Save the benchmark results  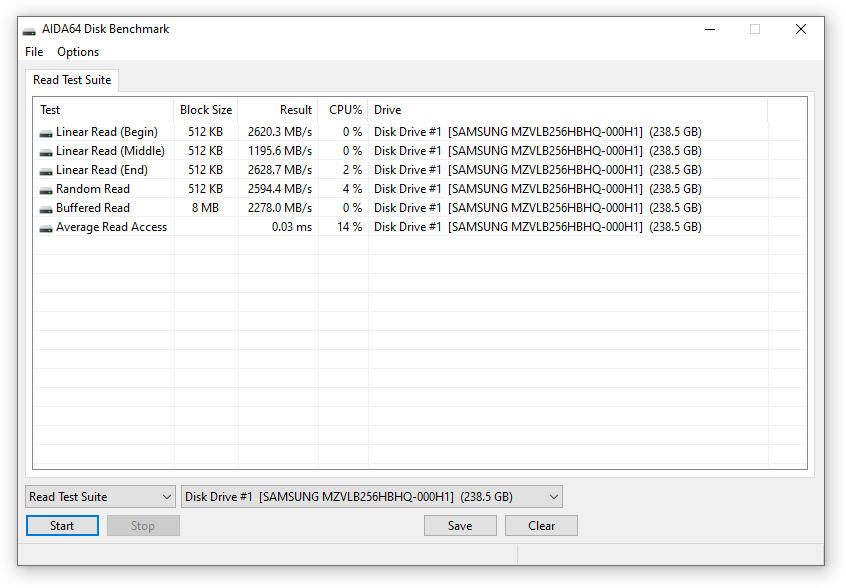click(460, 526)
